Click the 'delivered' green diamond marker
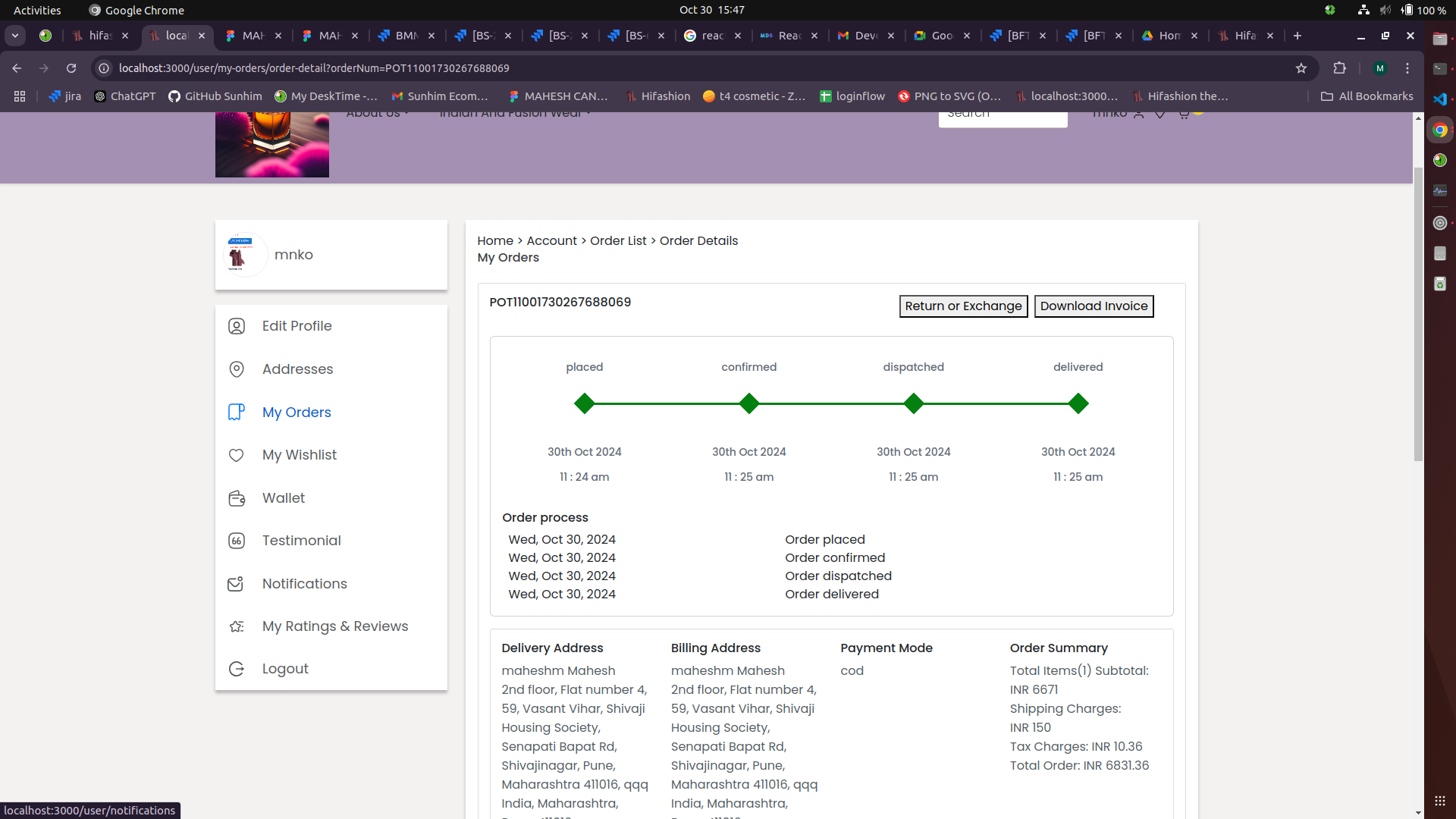 1078,403
